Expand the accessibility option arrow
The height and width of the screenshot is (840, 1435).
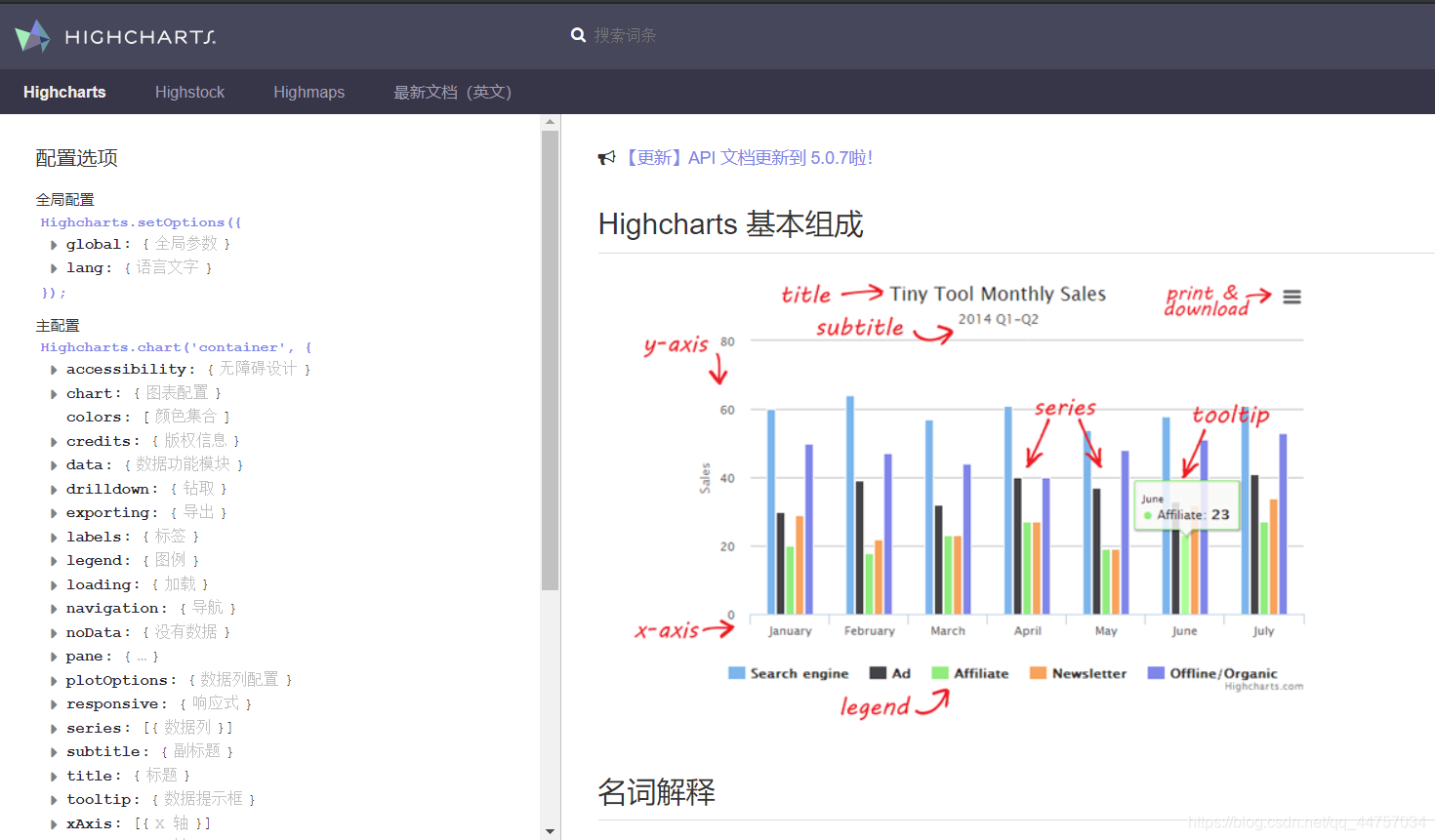click(54, 370)
